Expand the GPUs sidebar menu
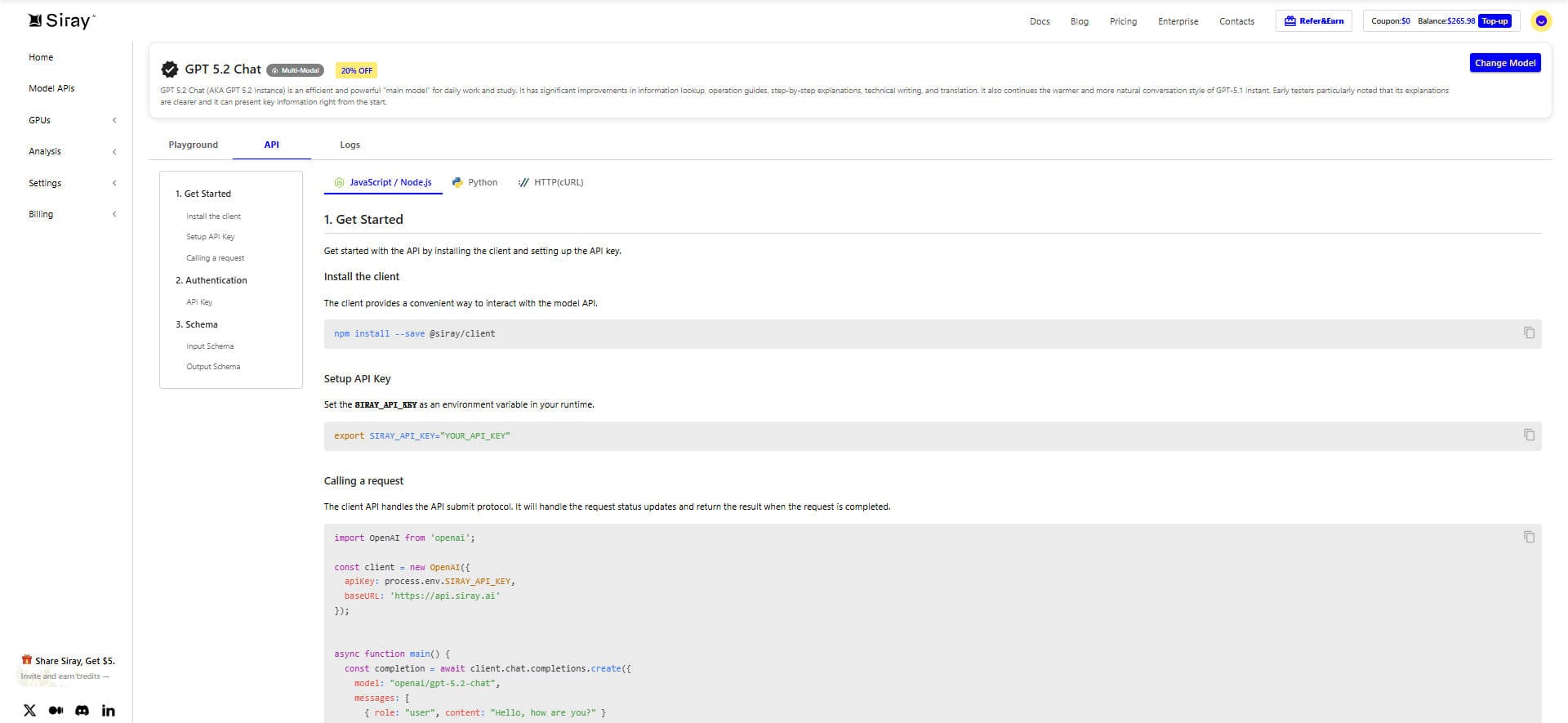1568x723 pixels. tap(72, 120)
